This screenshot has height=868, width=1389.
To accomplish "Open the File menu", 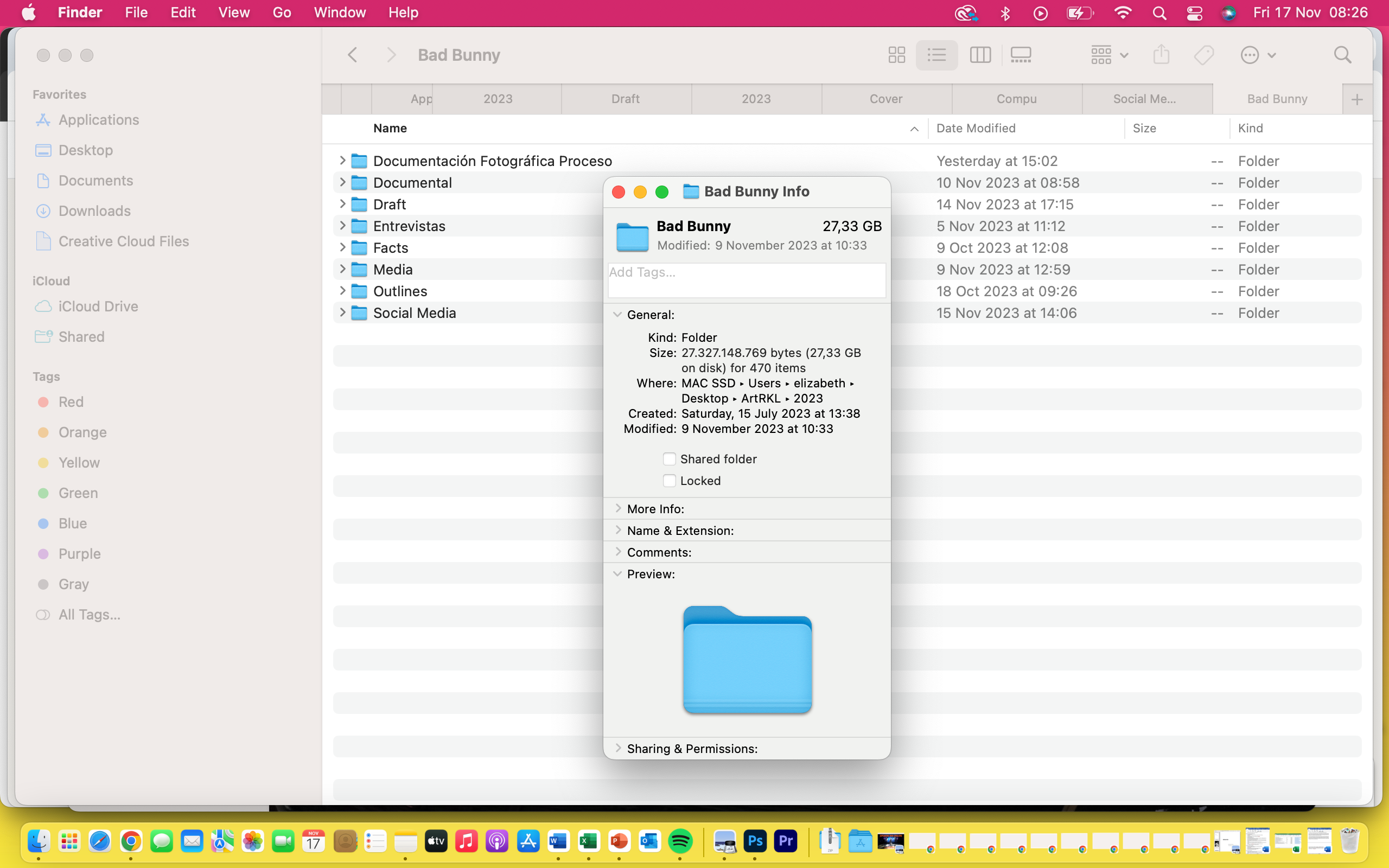I will point(136,12).
